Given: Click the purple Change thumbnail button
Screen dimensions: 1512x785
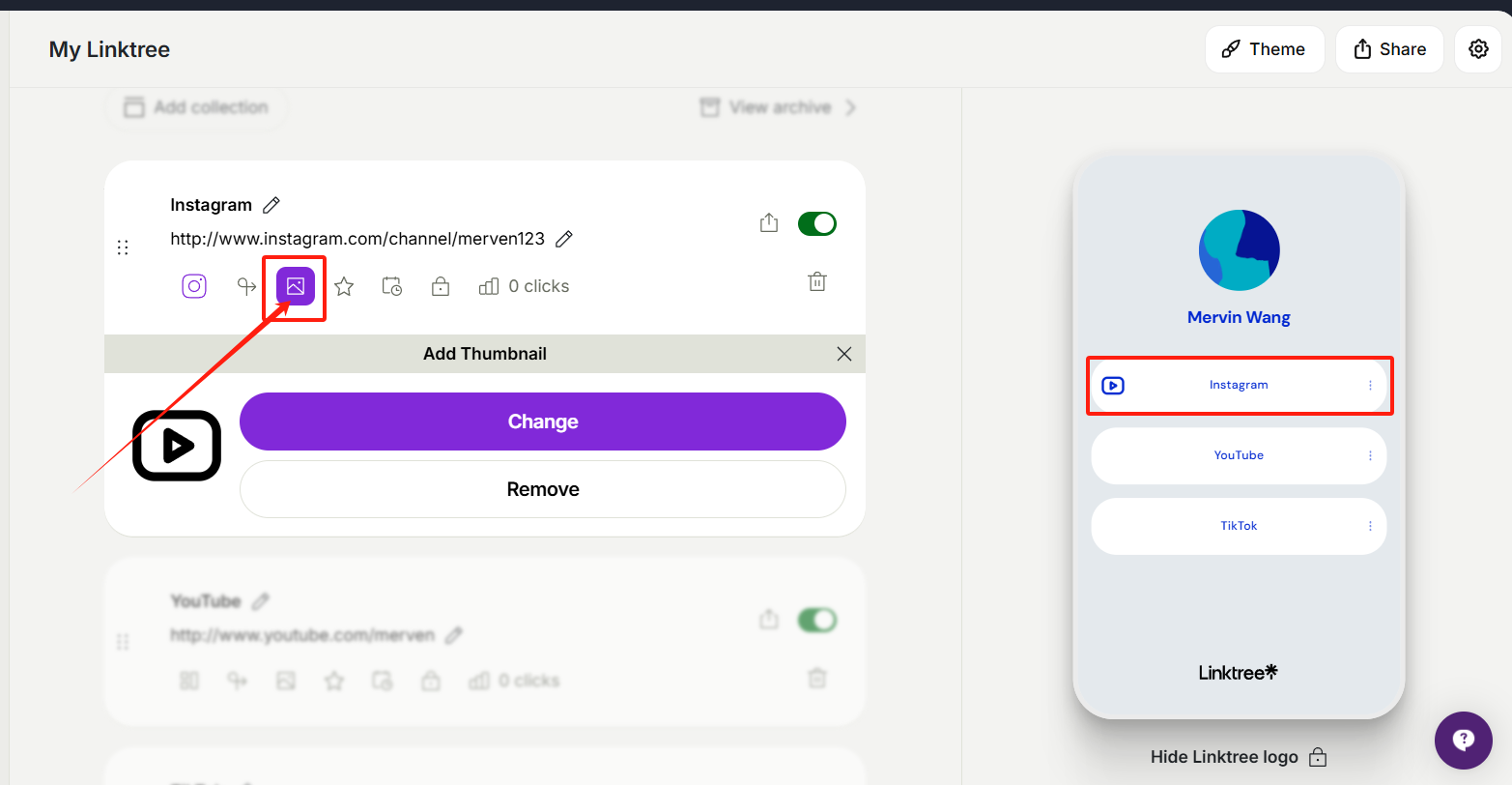Looking at the screenshot, I should pyautogui.click(x=543, y=422).
